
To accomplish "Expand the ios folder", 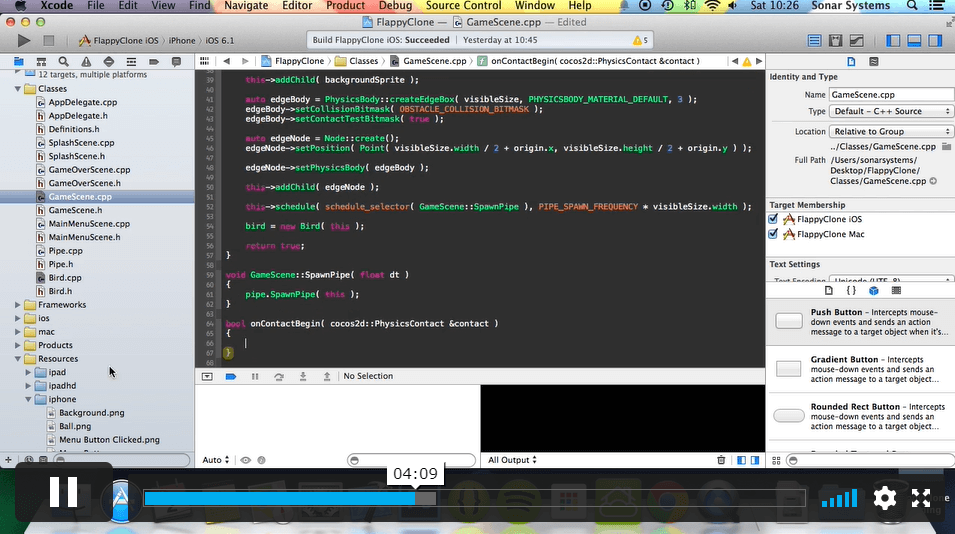I will (x=18, y=318).
